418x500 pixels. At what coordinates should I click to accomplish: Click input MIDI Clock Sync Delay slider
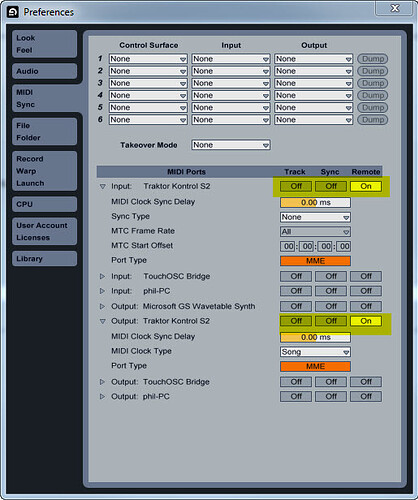tap(315, 202)
